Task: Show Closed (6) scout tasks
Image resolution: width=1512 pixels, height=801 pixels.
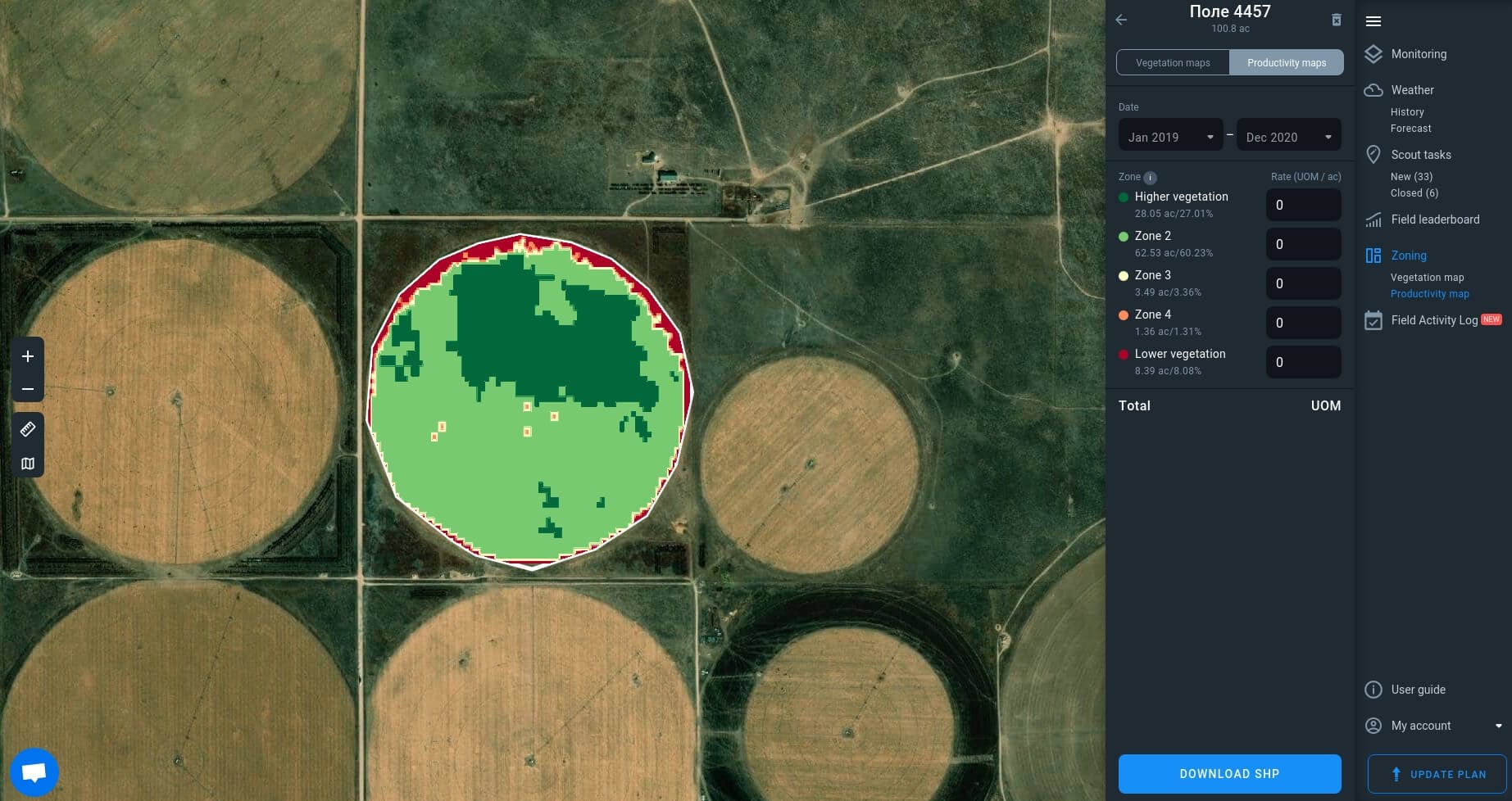Action: point(1414,193)
